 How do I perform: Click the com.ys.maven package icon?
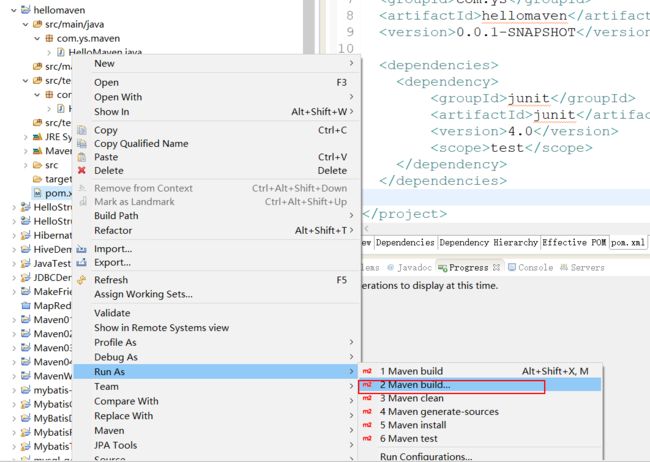pos(49,38)
